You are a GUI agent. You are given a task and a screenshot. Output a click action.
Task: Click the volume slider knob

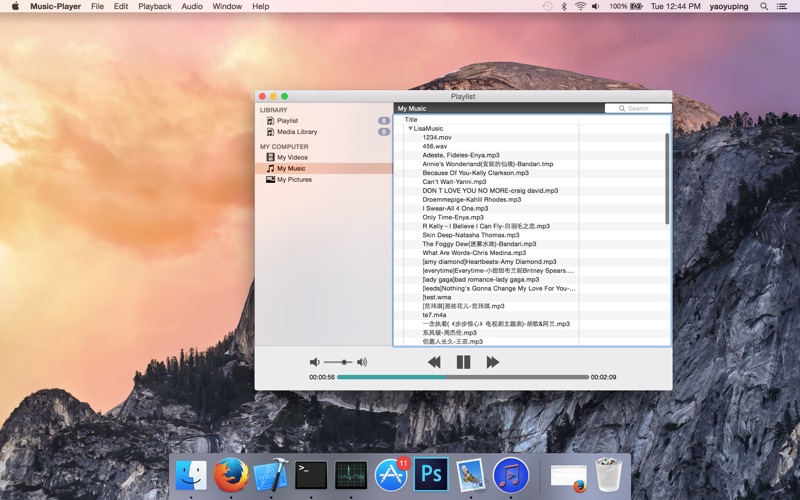click(x=345, y=362)
